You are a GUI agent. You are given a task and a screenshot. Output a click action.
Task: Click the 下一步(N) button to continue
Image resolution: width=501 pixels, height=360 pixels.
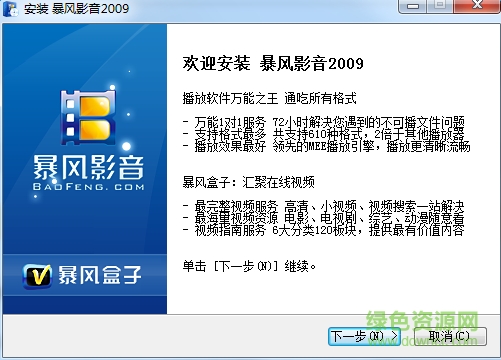tap(364, 336)
